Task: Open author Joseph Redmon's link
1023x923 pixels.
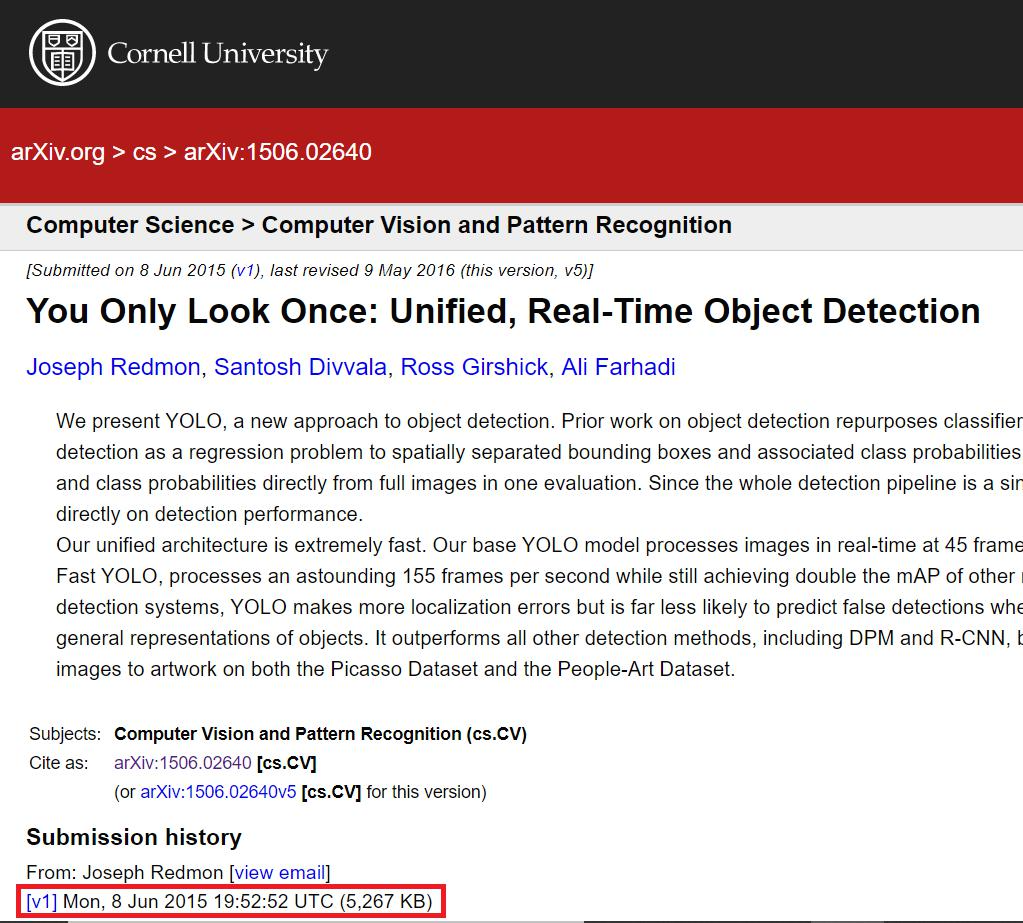Action: [113, 367]
